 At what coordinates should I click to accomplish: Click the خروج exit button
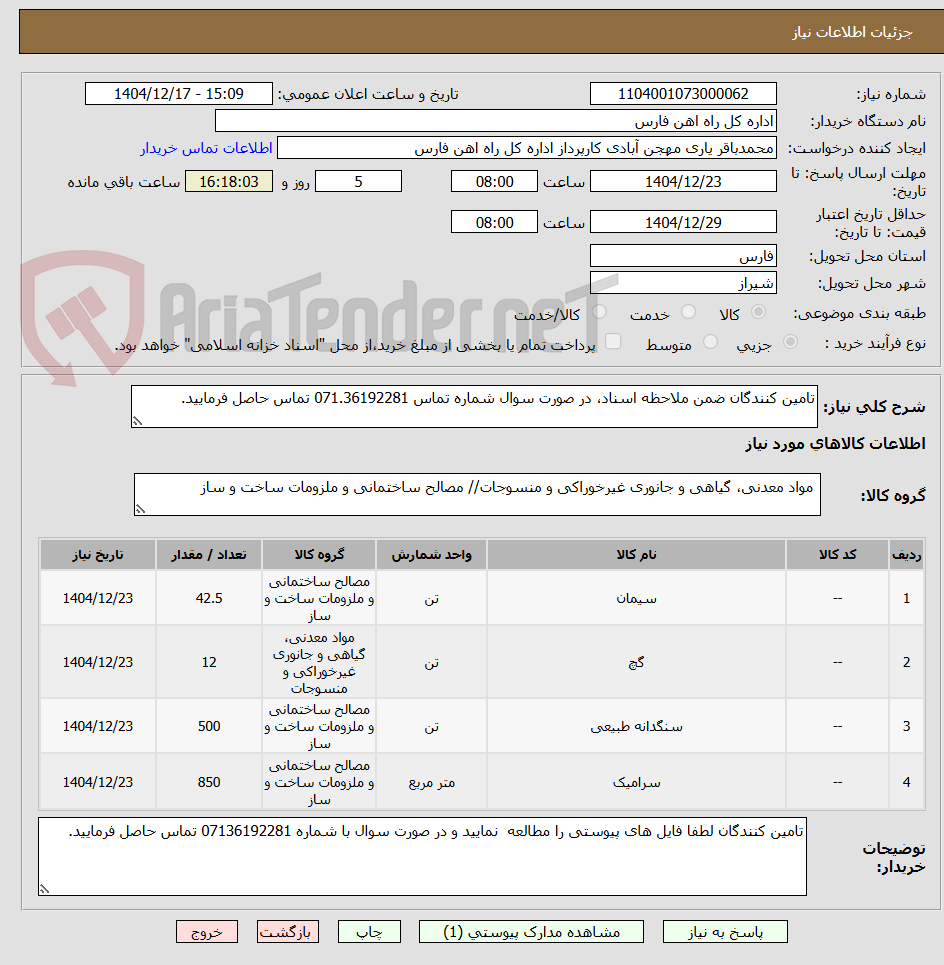207,932
